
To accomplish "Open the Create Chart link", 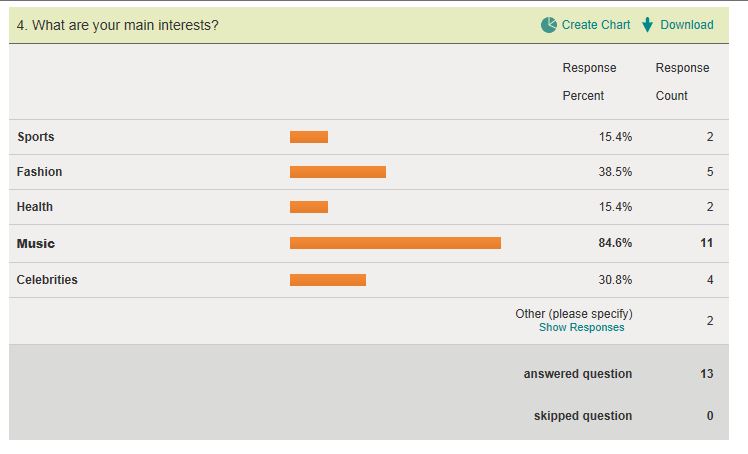I will (596, 25).
